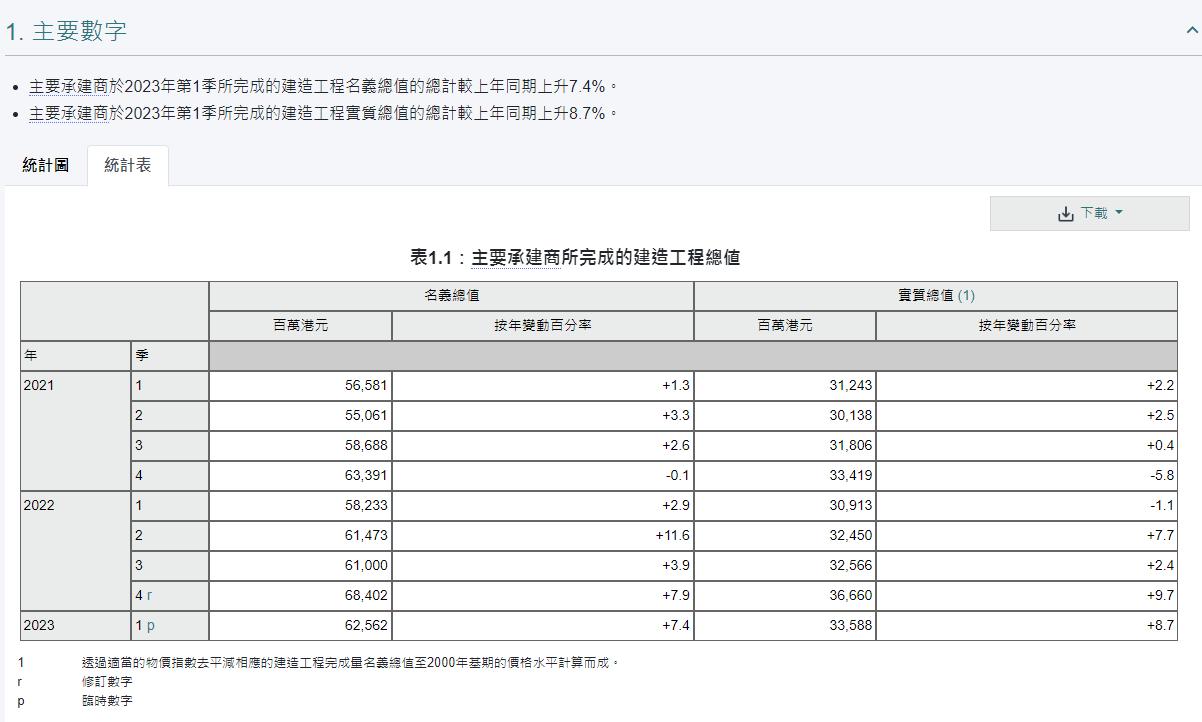The image size is (1202, 722).
Task: Switch to the 統計圖 tab
Action: click(x=46, y=165)
